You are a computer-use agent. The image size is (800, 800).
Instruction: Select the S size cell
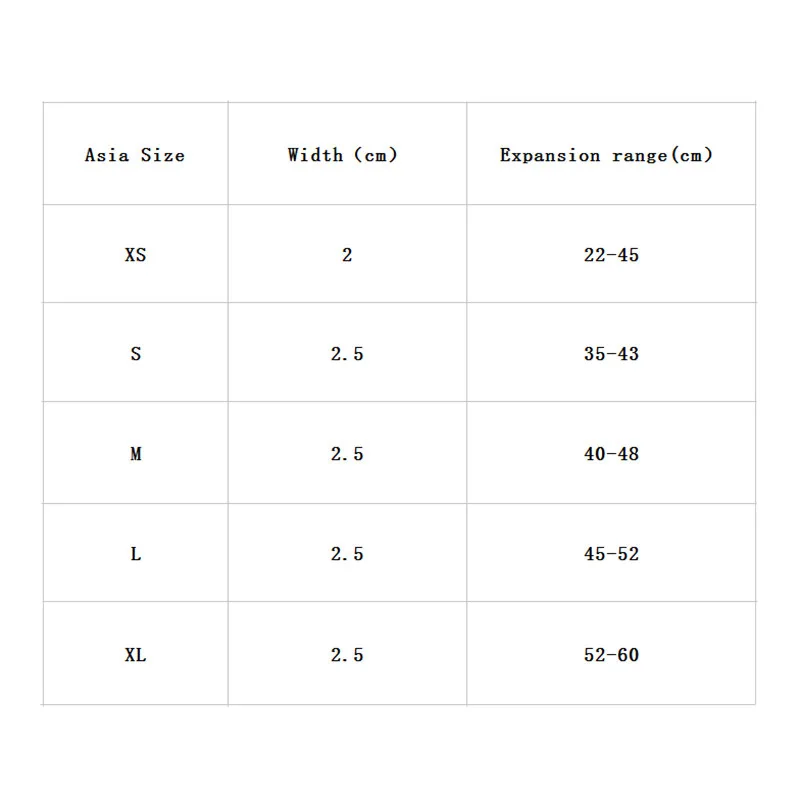point(136,352)
